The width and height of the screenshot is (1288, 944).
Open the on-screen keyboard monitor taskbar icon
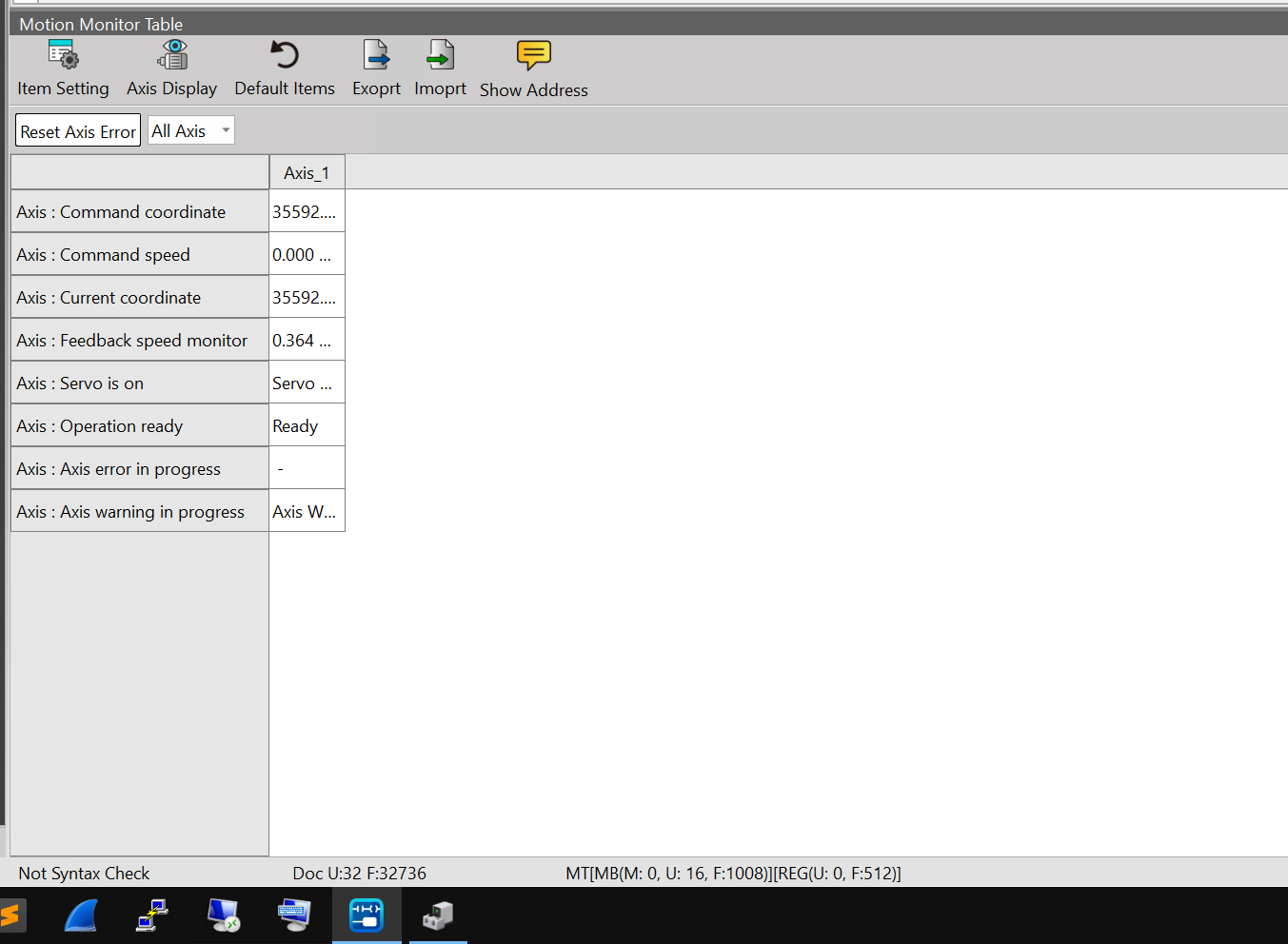tap(294, 915)
